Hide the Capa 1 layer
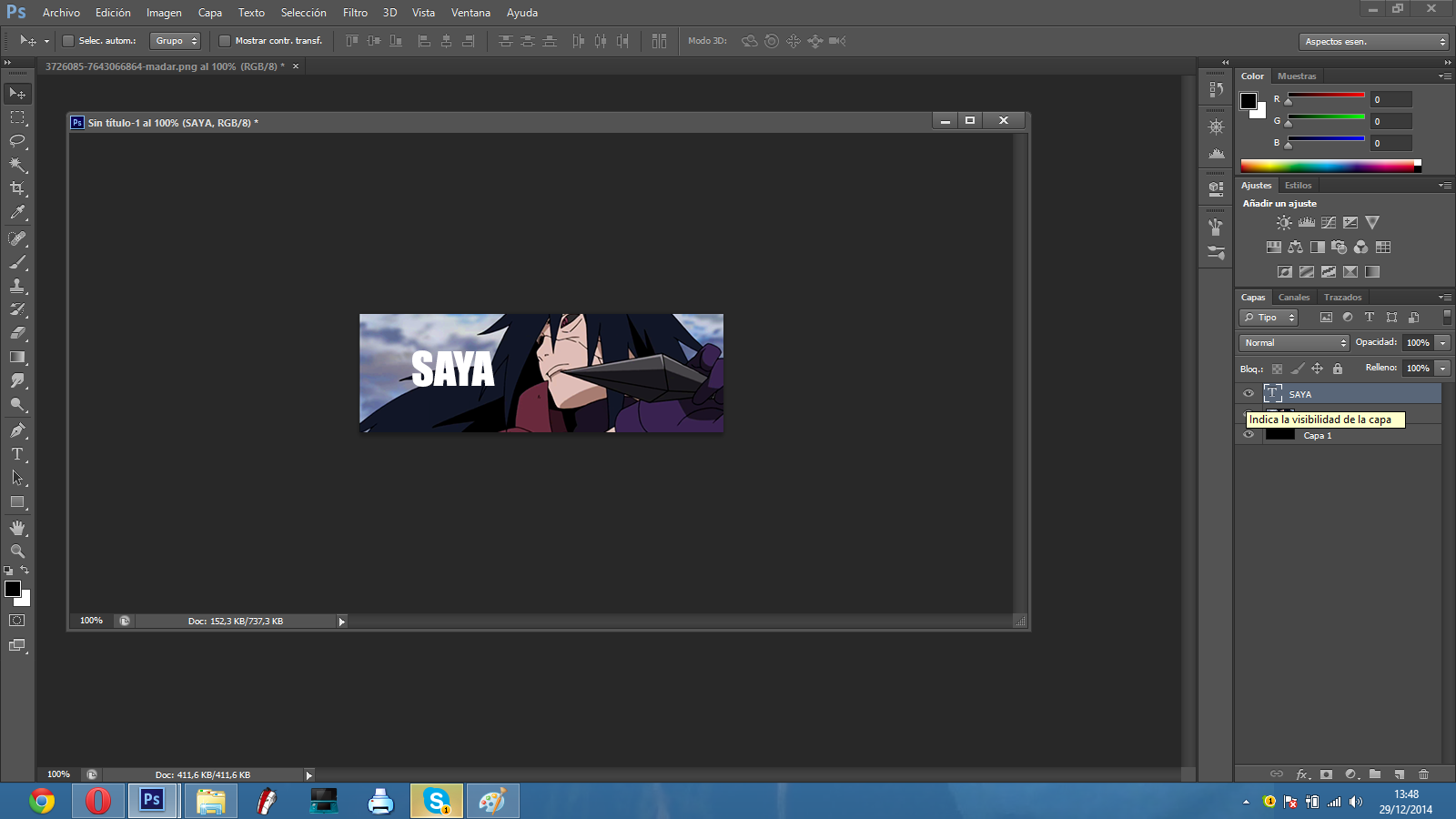Screen dimensions: 1456x819 (x=1249, y=435)
